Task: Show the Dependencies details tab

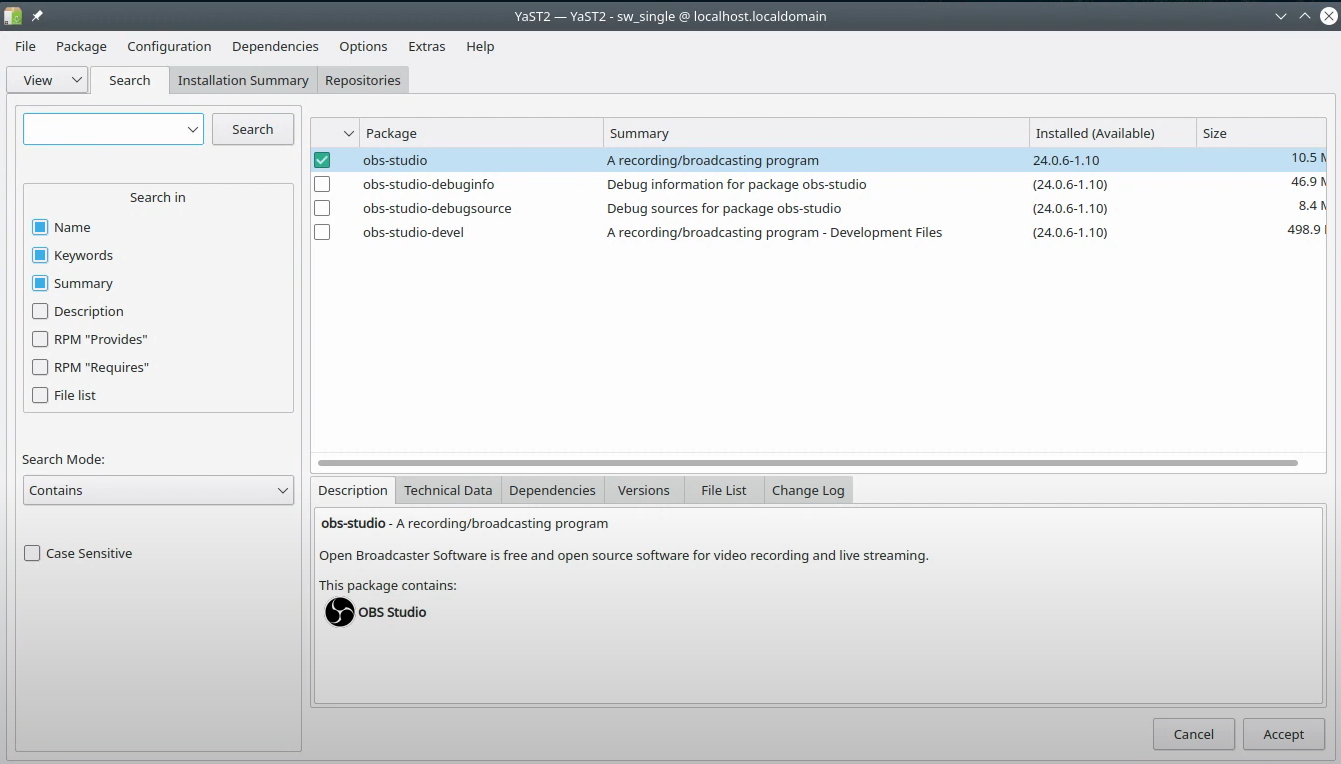Action: coord(552,490)
